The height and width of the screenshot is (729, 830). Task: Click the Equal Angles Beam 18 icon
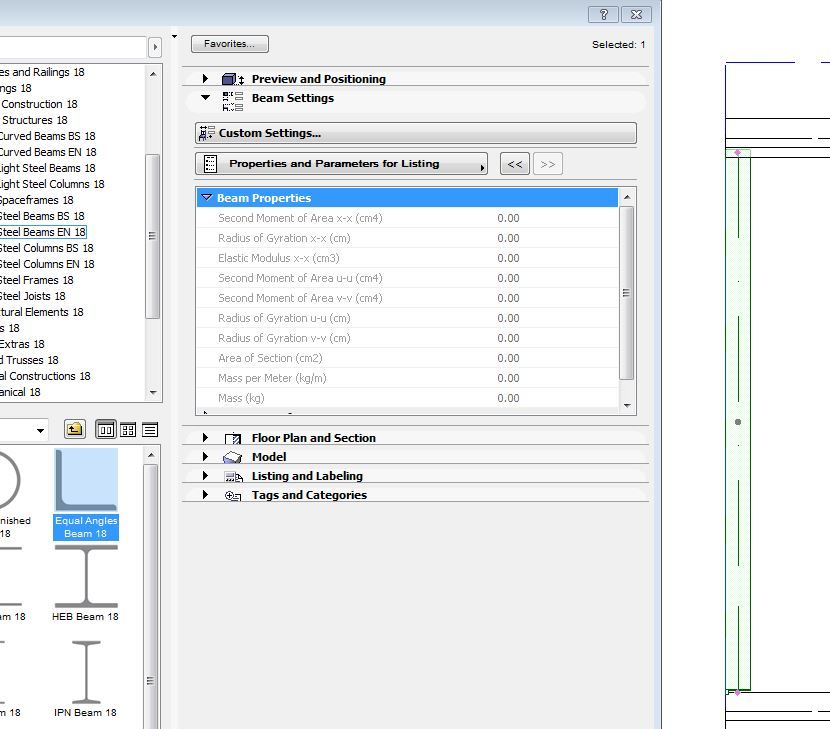(86, 482)
